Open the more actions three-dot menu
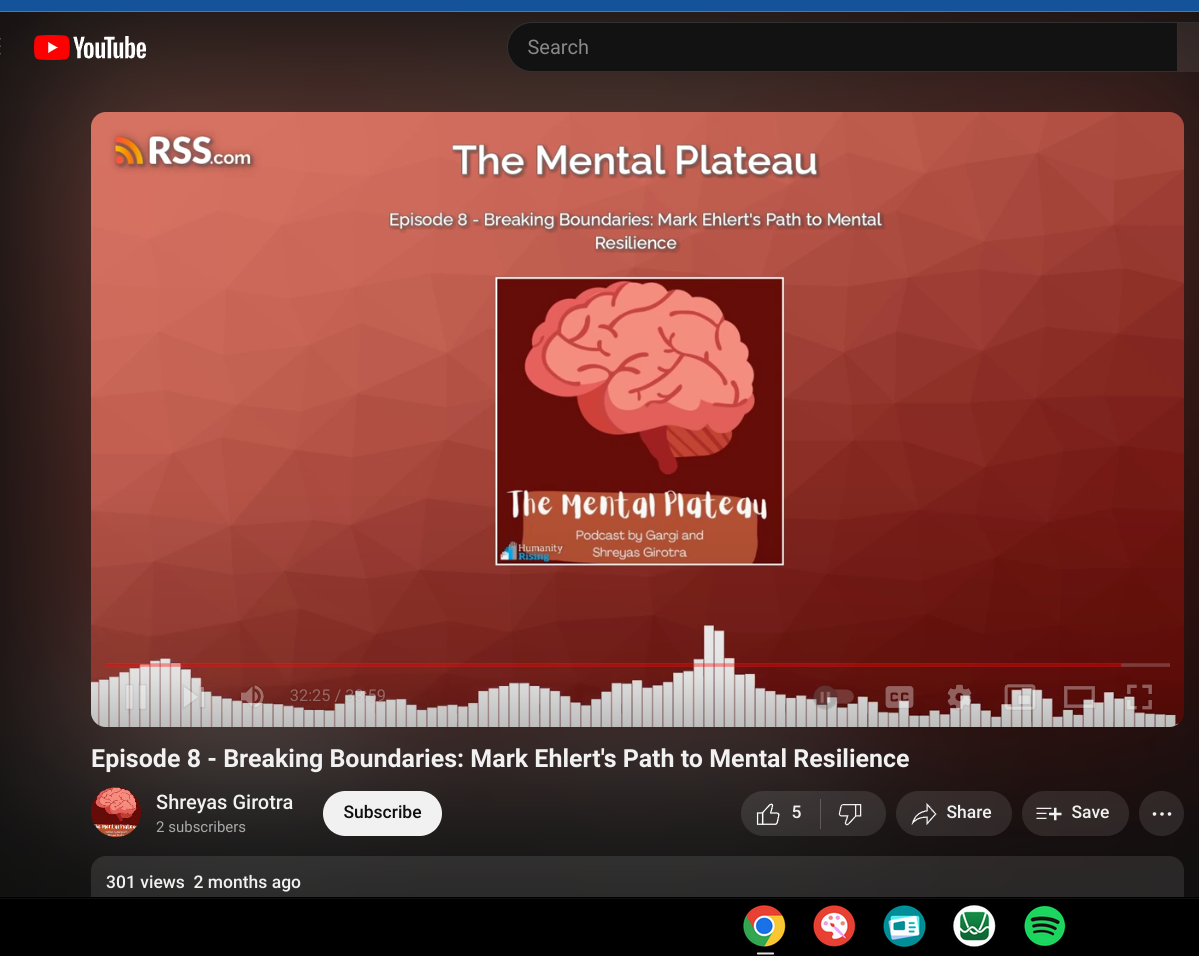The image size is (1199, 956). 1161,813
